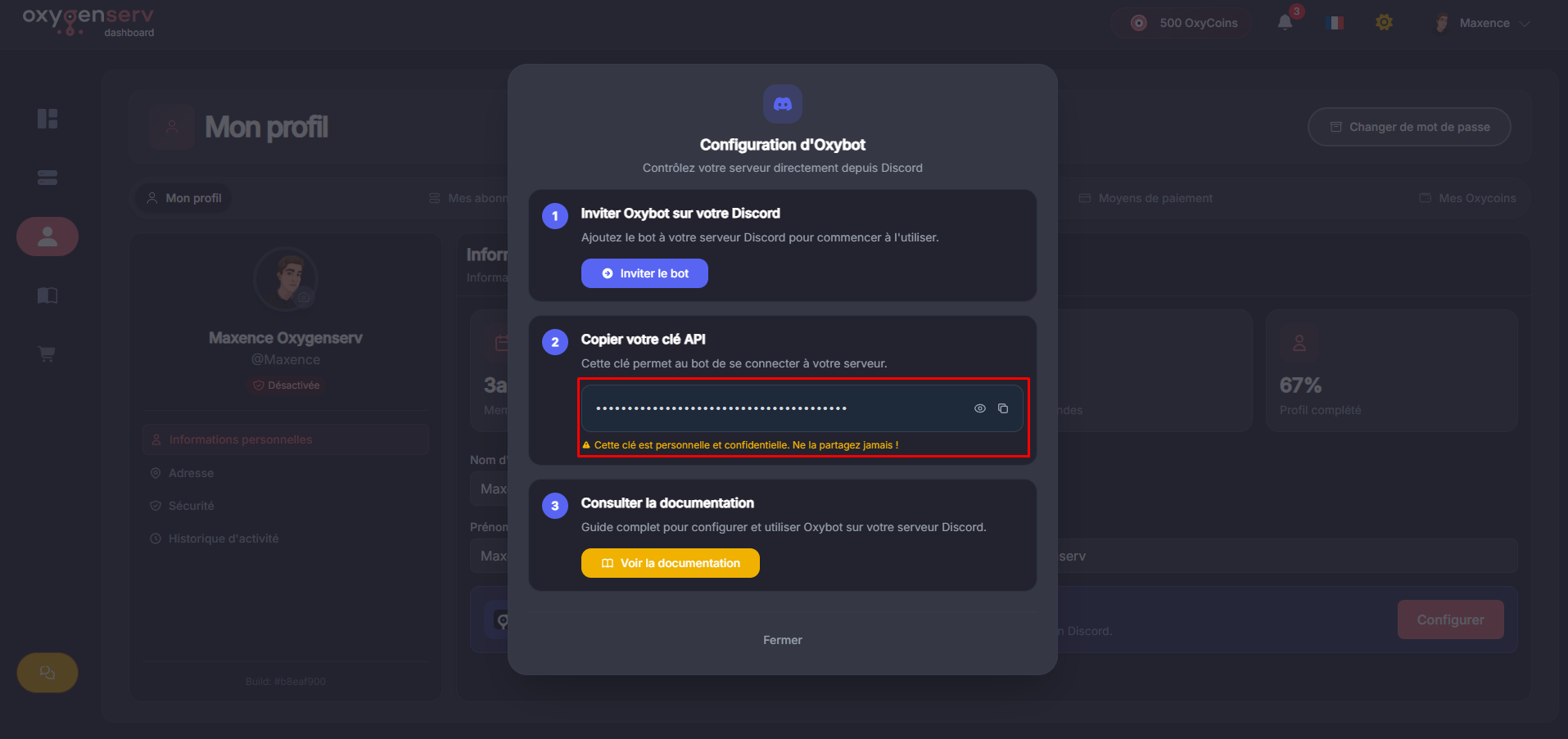
Task: Open the dashboard grid icon in sidebar
Action: 47,119
